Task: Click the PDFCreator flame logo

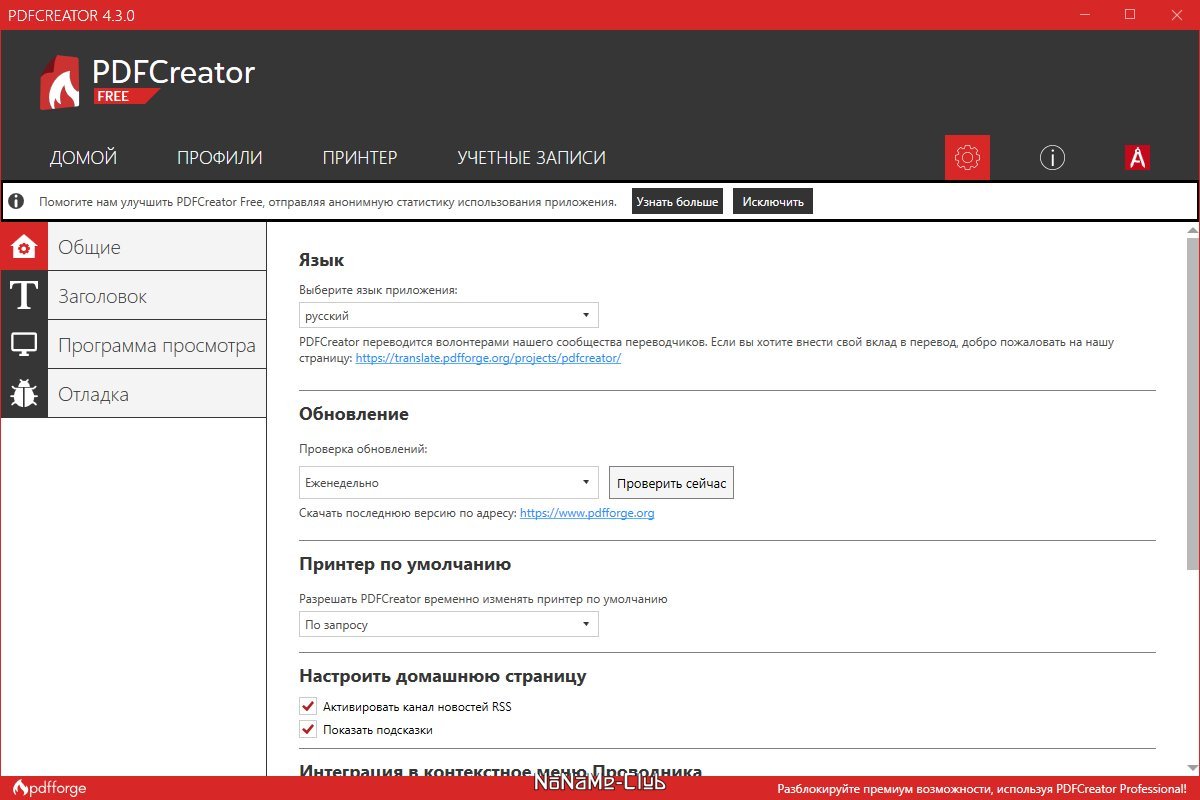Action: click(x=60, y=82)
